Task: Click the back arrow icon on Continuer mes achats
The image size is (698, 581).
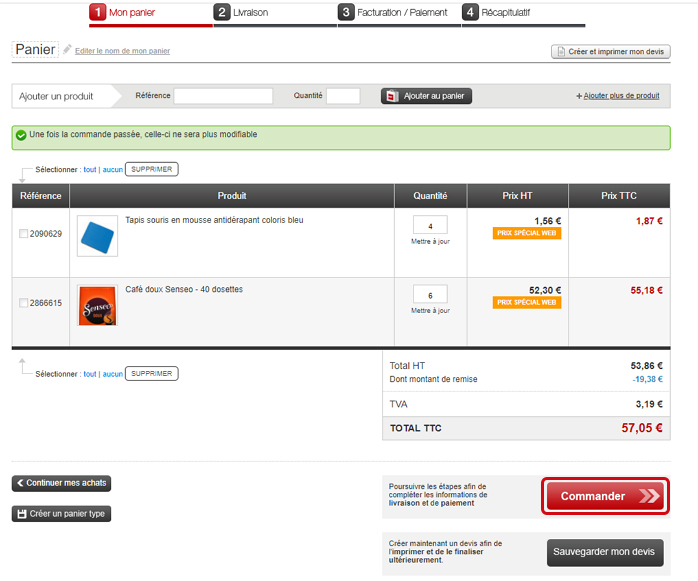Action: point(20,483)
